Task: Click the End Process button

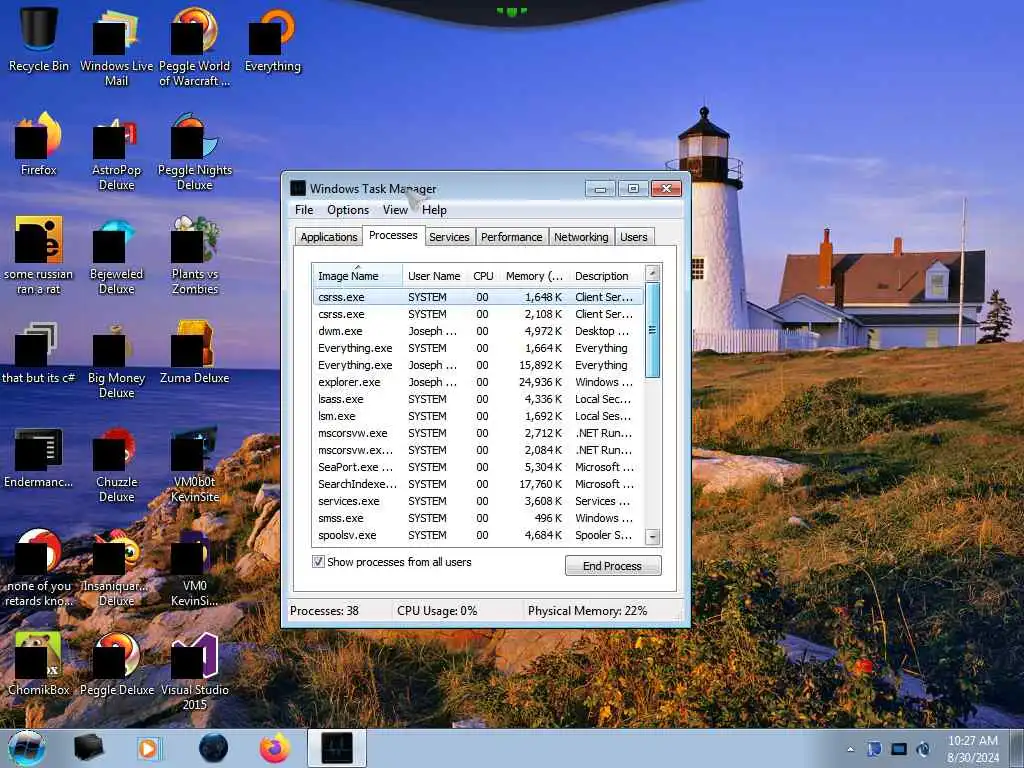Action: click(613, 566)
